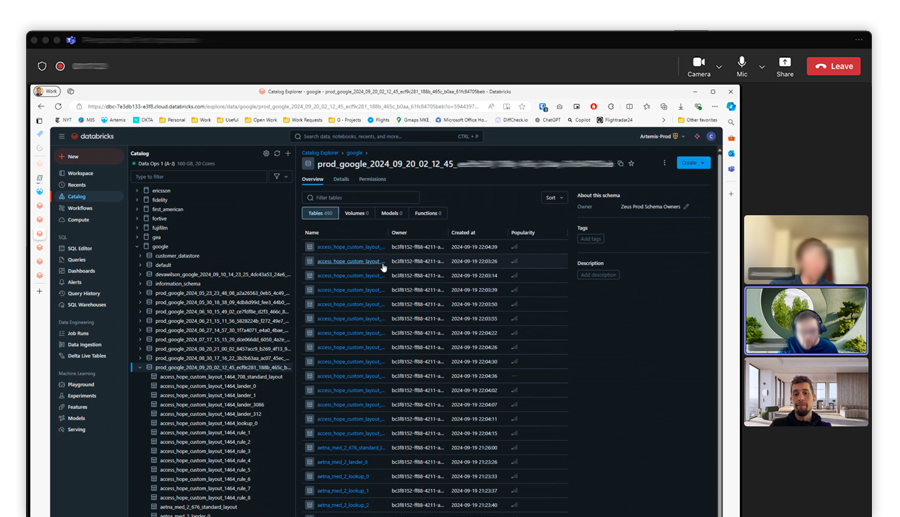This screenshot has height=517, width=900.
Task: Switch to the Permissions tab
Action: (x=373, y=179)
